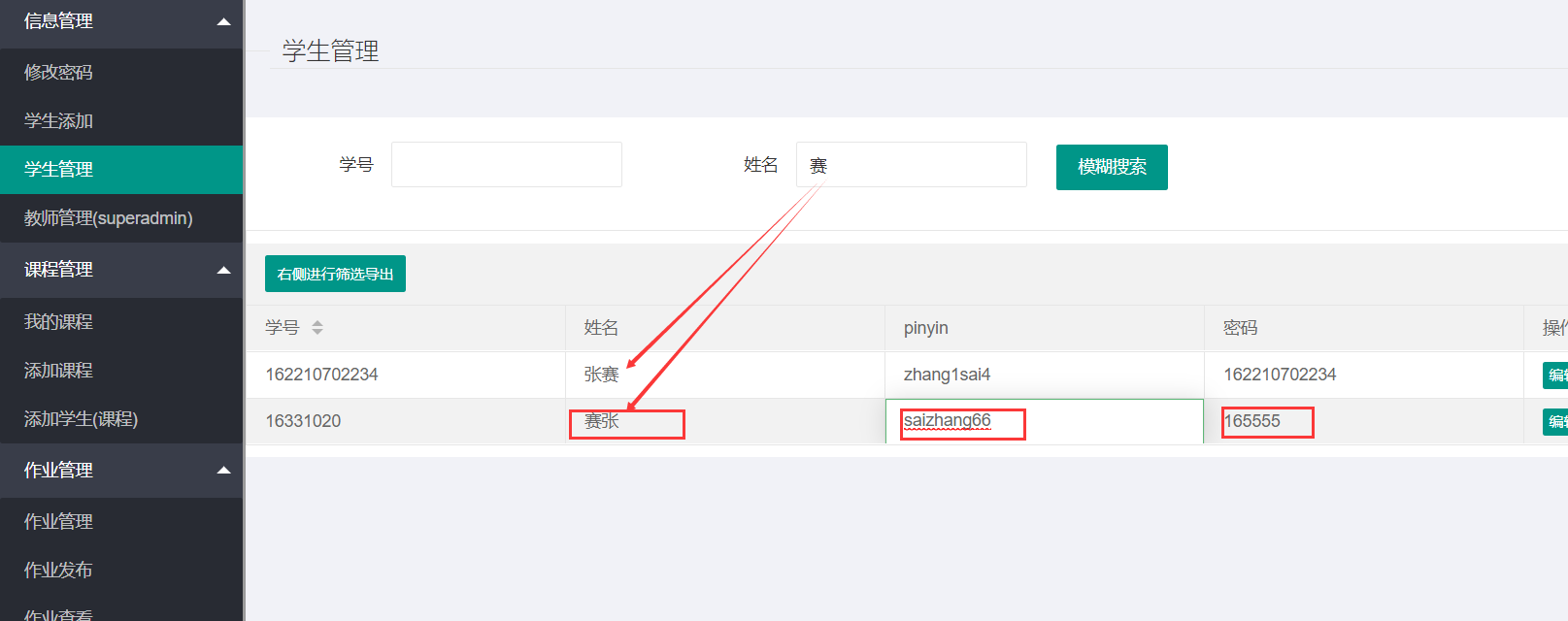Select the 16331020 student ID cell
Screen dimensions: 1568x621
406,421
